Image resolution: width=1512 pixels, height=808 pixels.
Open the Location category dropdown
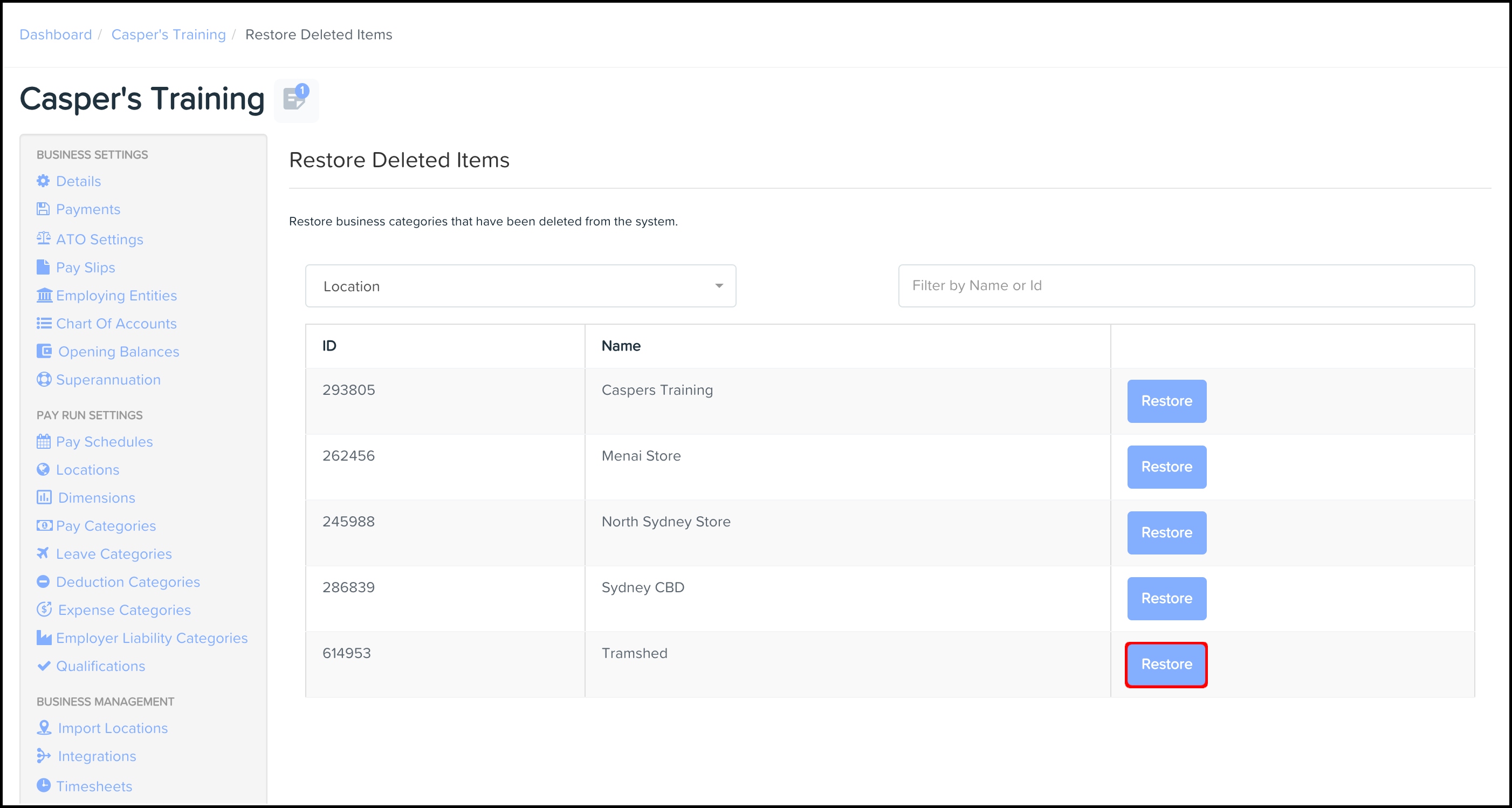[520, 286]
